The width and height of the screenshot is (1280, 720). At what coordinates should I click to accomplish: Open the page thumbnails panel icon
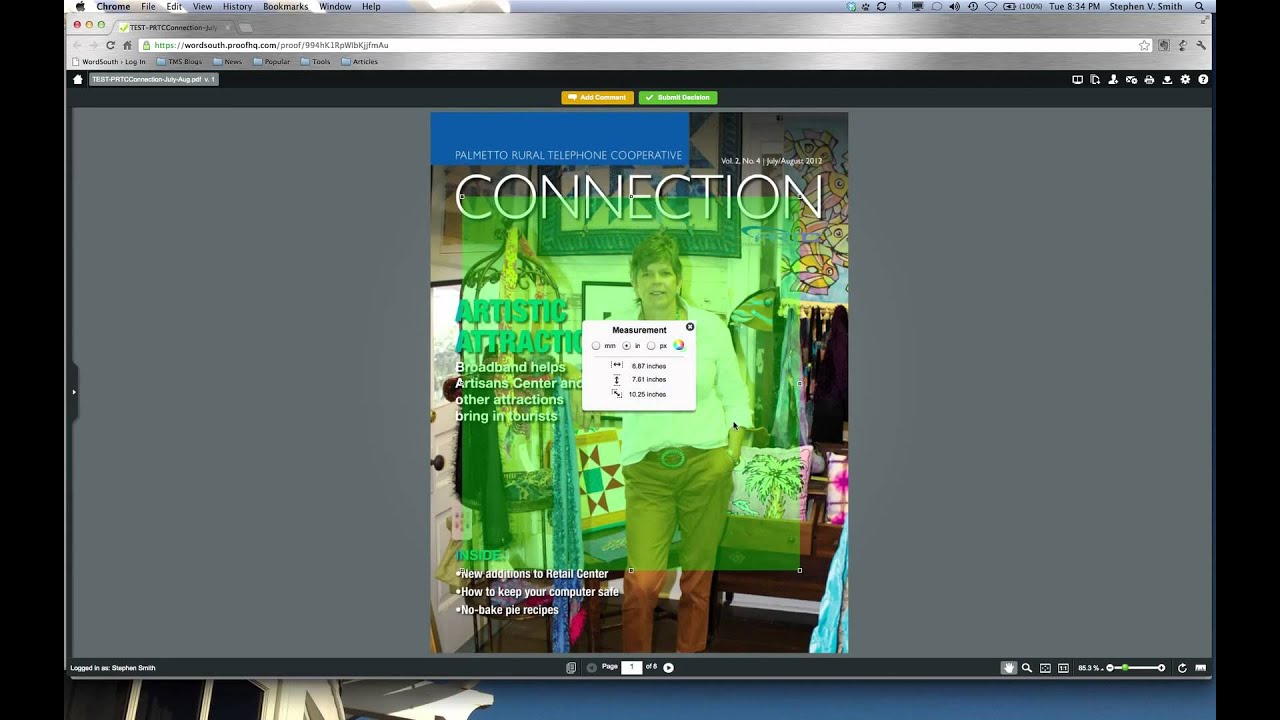click(x=571, y=668)
